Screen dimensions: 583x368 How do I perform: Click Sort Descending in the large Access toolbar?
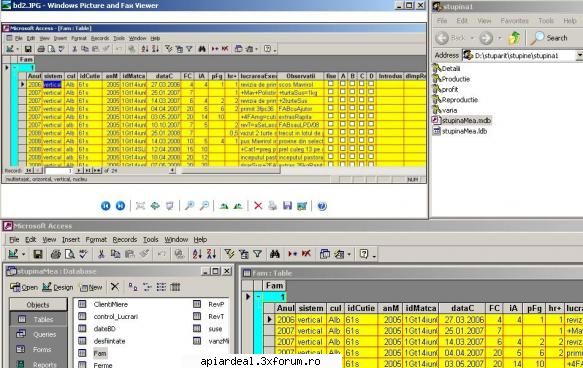click(x=211, y=254)
